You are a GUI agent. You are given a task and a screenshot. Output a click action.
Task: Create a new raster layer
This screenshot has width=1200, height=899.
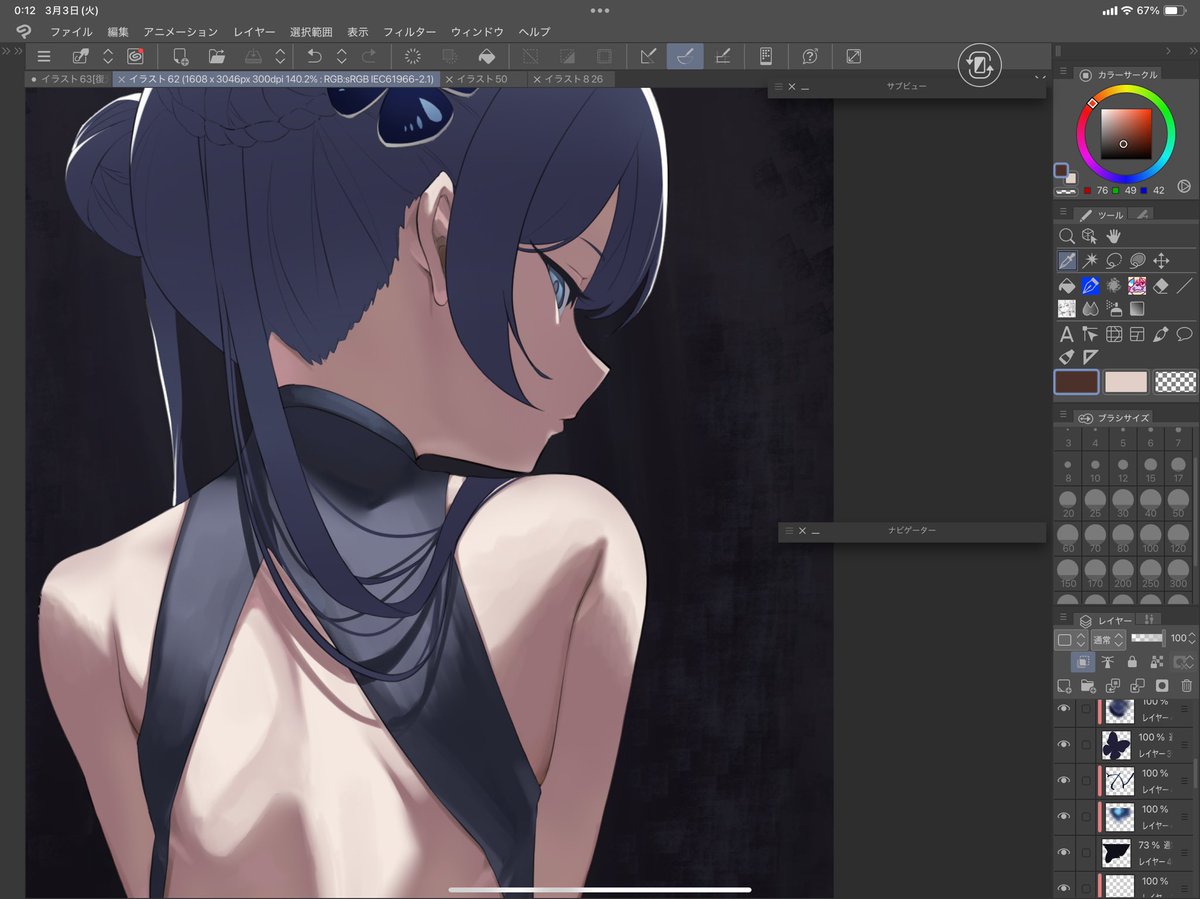(x=1064, y=686)
